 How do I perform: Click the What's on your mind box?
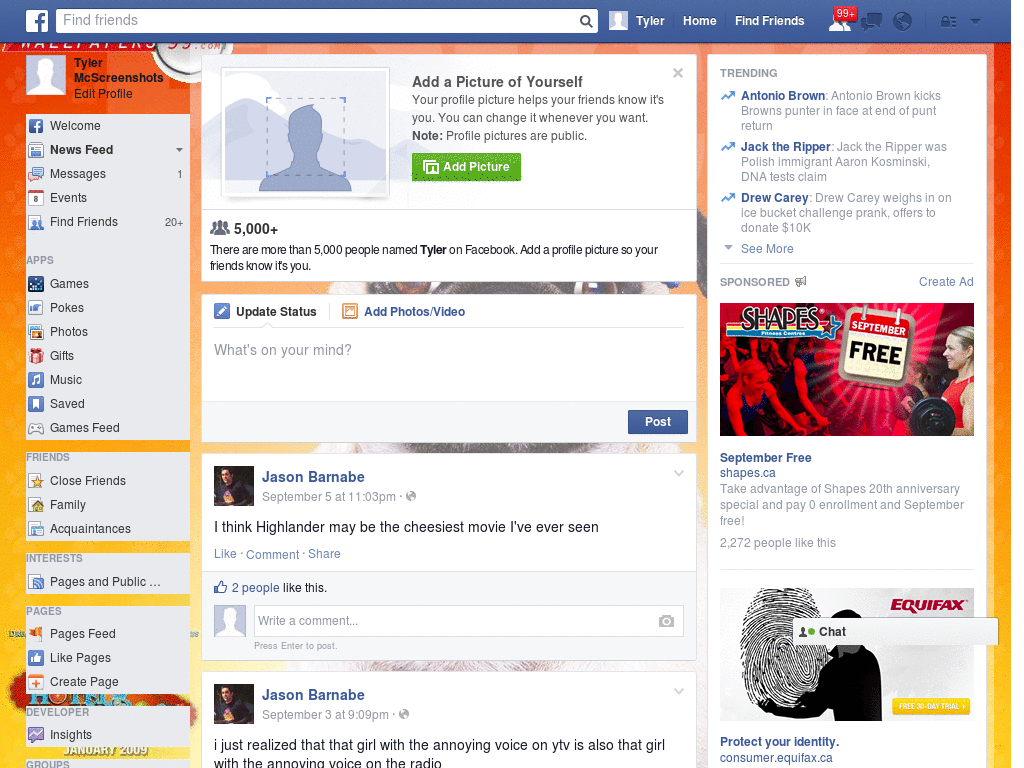pos(449,364)
